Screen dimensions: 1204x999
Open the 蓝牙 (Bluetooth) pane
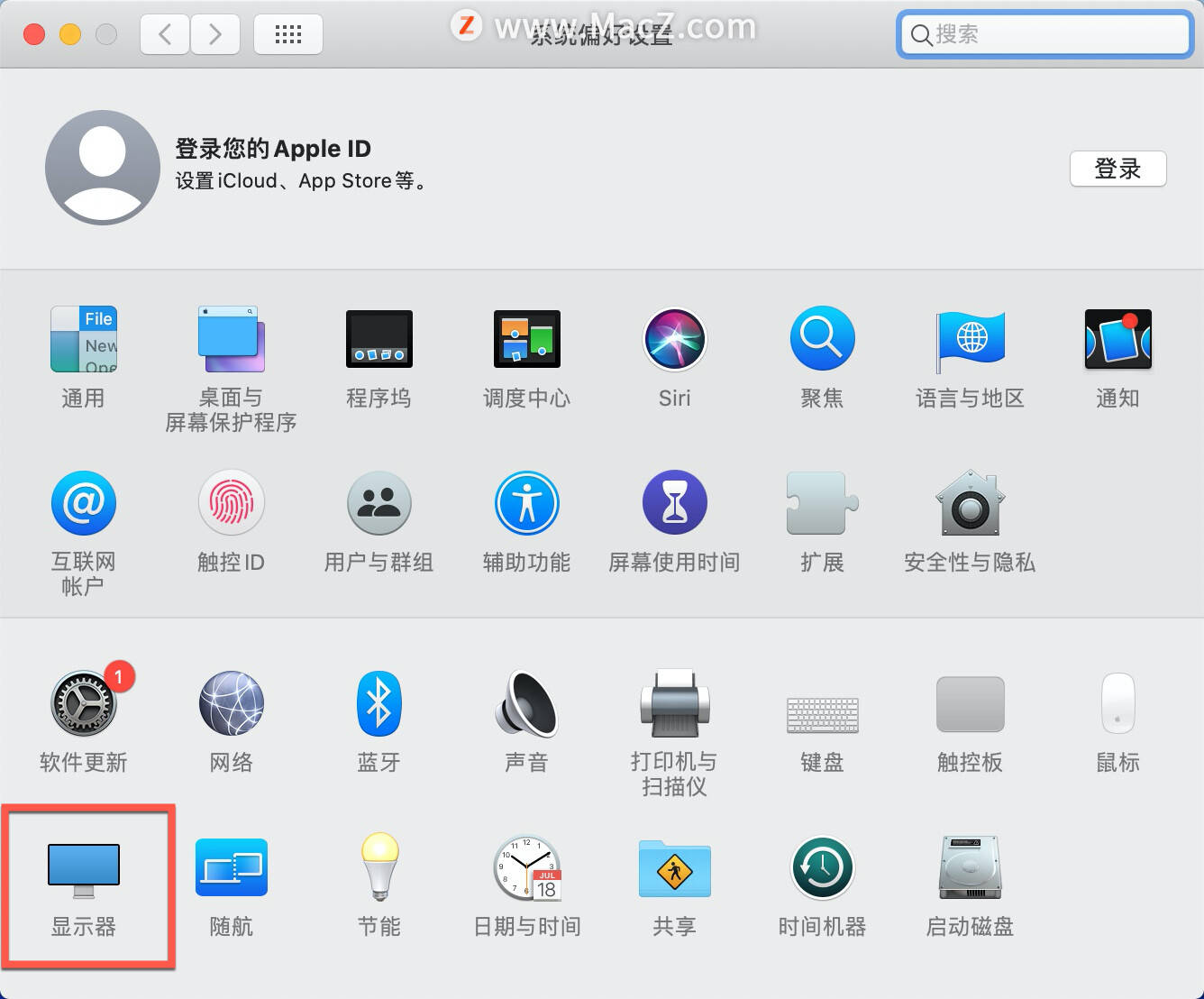pos(379,703)
